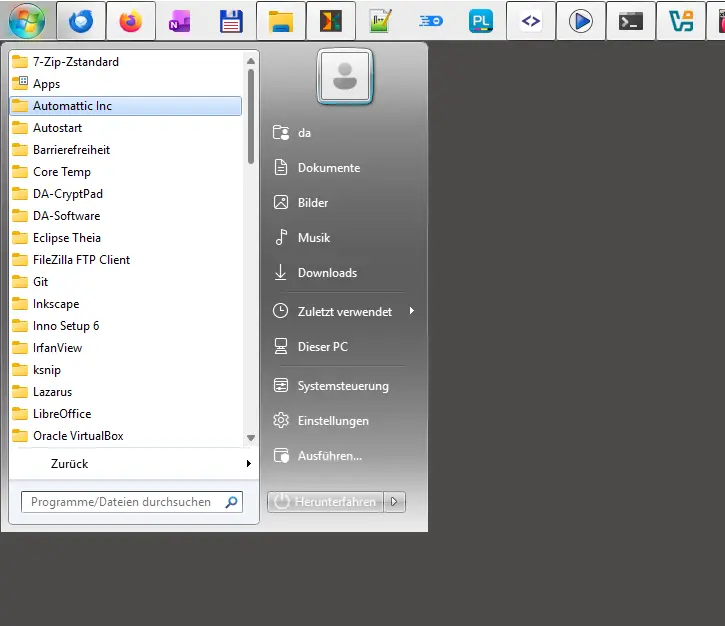Viewport: 725px width, 626px height.
Task: Click the blue play button taskbar icon
Action: 581,21
